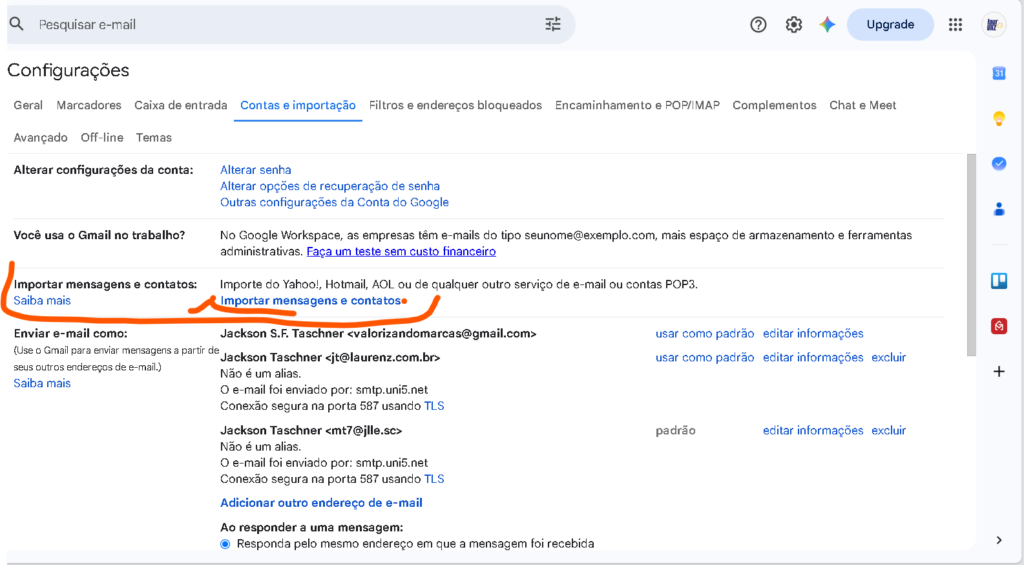Click editar informações for mt7@jlle.sc

click(x=813, y=430)
